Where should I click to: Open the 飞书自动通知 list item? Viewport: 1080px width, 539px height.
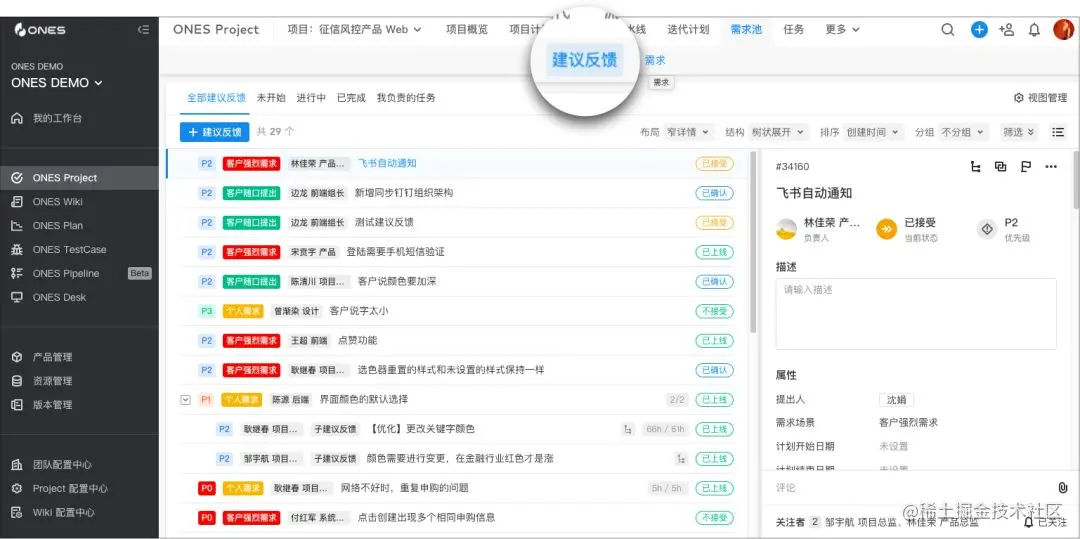387,163
